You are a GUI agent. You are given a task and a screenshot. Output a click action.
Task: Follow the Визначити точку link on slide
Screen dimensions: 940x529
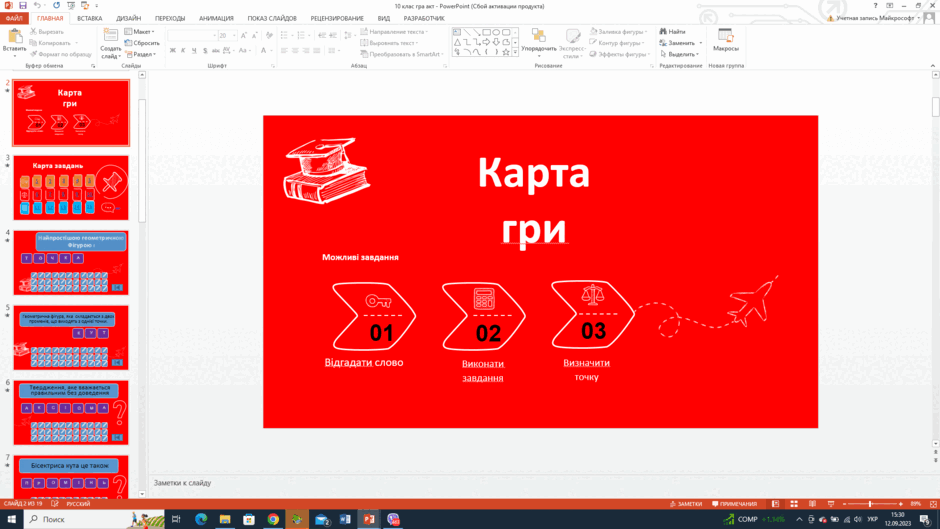tap(586, 369)
